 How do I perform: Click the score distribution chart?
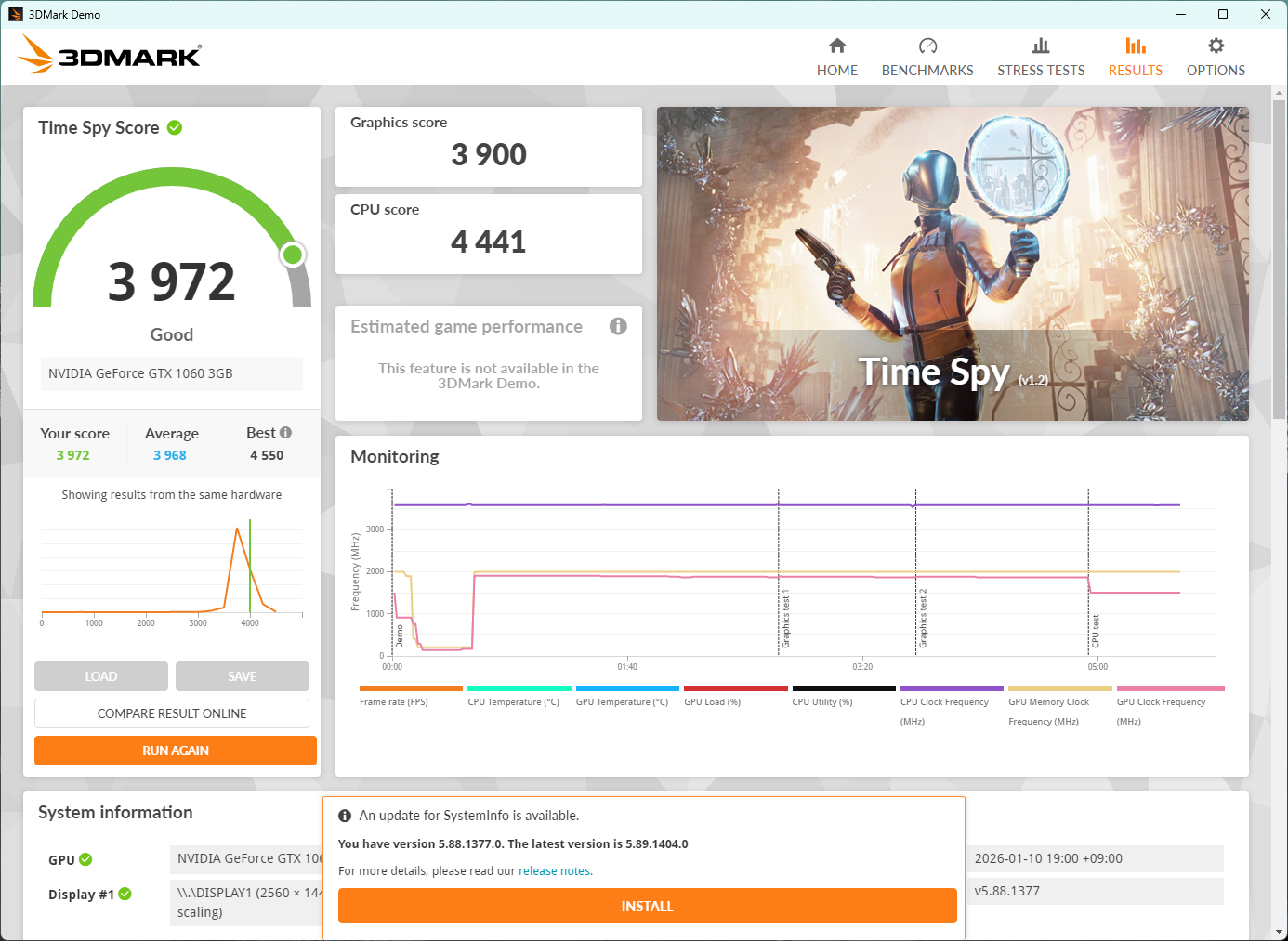tap(172, 571)
